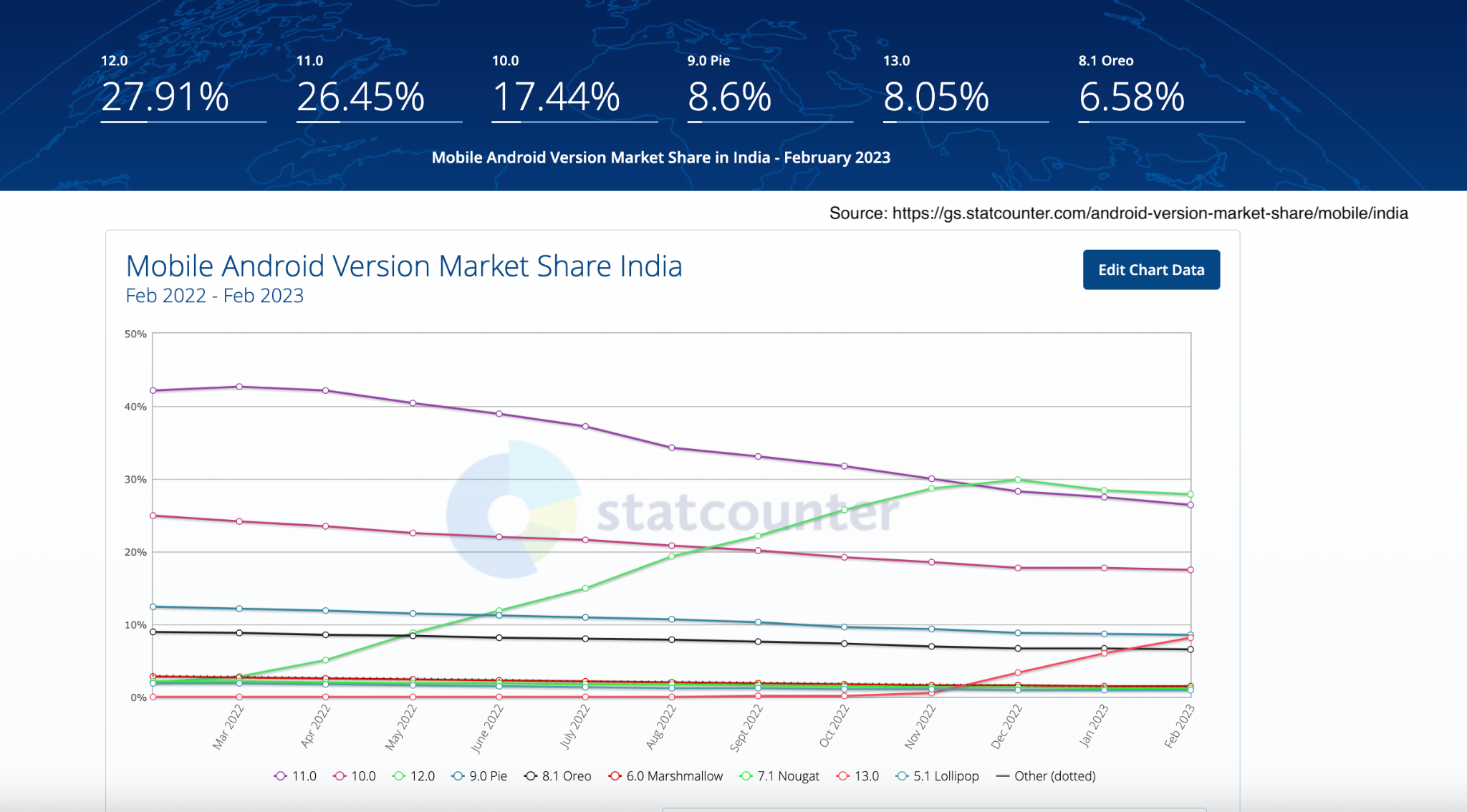The width and height of the screenshot is (1467, 812).
Task: Toggle 7.1 Nougat legend entry
Action: click(779, 776)
